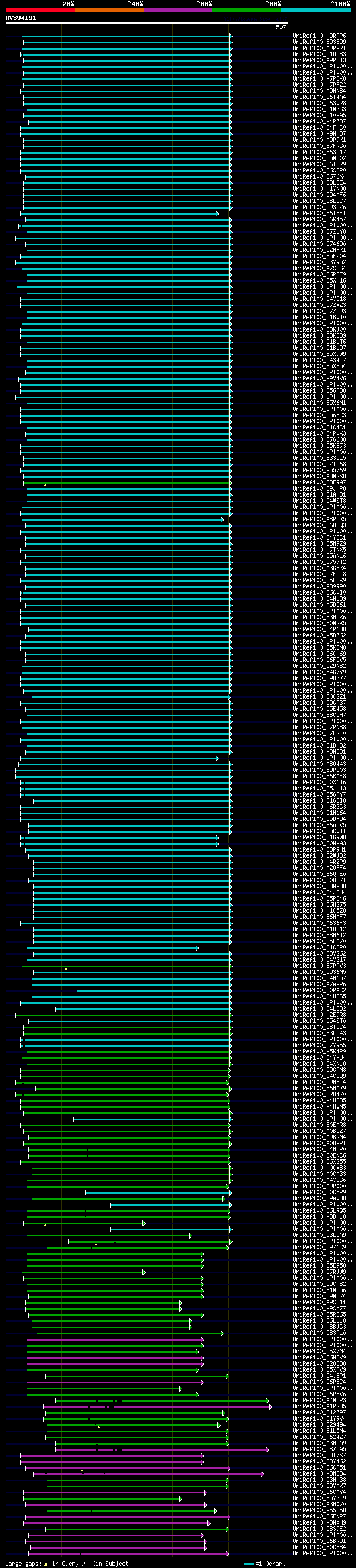Click the UniRef100_C1BMD2 entry
The height and width of the screenshot is (1568, 356).
pos(319,746)
